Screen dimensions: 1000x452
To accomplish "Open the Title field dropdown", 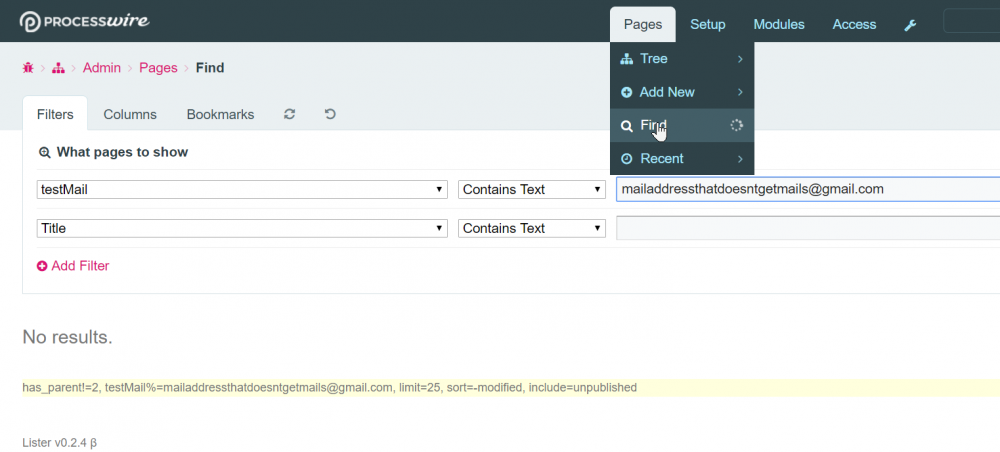I will point(241,228).
